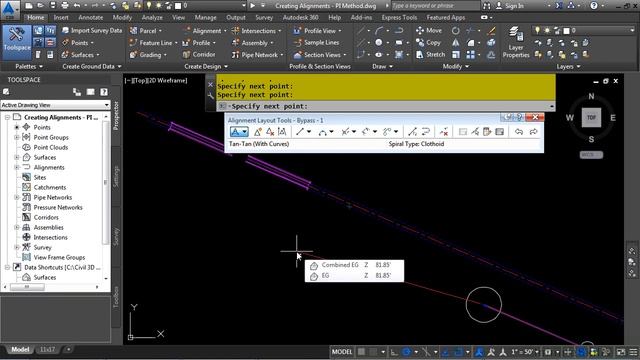640x360 pixels.
Task: Click Delete Sub-entity icon in Layout Tools
Action: pos(444,132)
